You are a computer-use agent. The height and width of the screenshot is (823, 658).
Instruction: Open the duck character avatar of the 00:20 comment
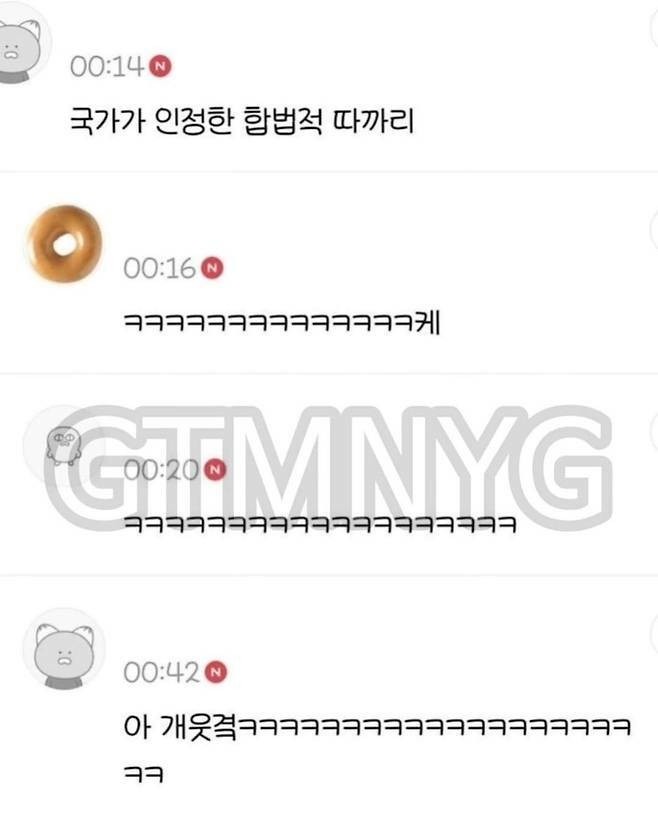coord(64,445)
